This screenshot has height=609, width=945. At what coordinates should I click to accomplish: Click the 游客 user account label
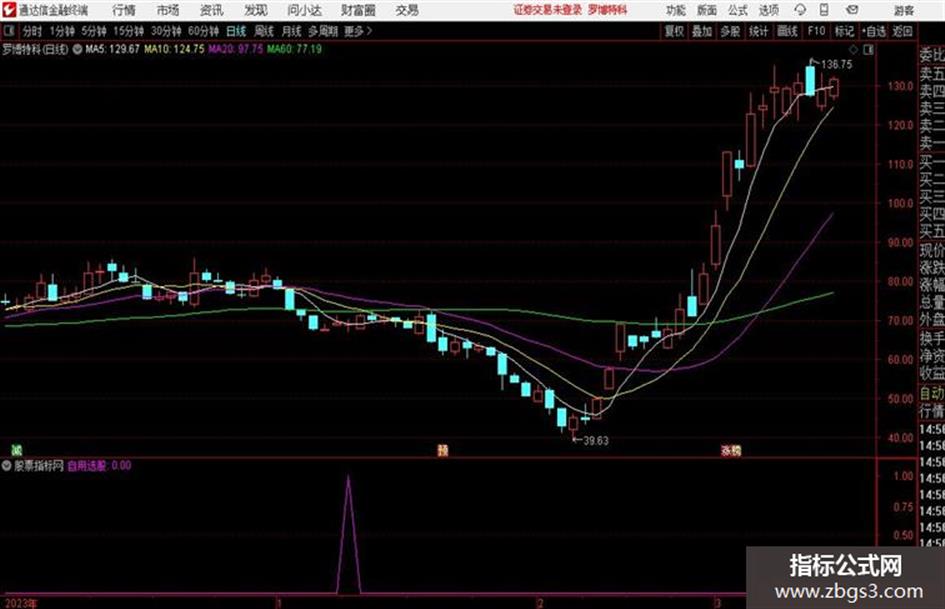pyautogui.click(x=903, y=10)
